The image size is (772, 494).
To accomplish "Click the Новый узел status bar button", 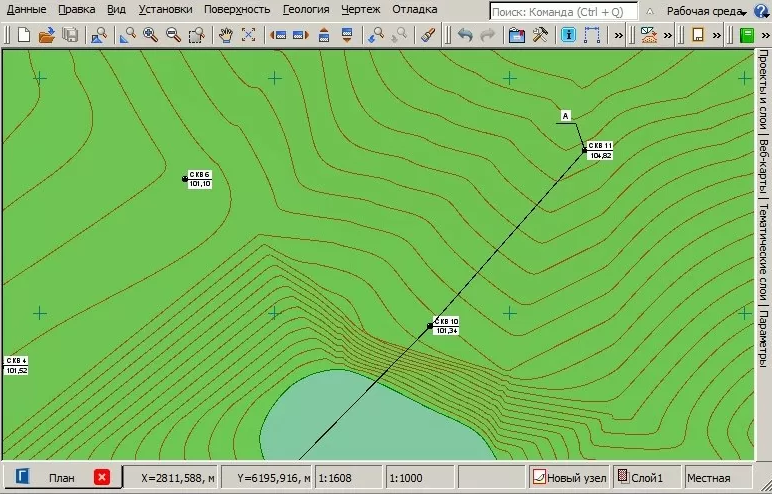I will pyautogui.click(x=568, y=477).
